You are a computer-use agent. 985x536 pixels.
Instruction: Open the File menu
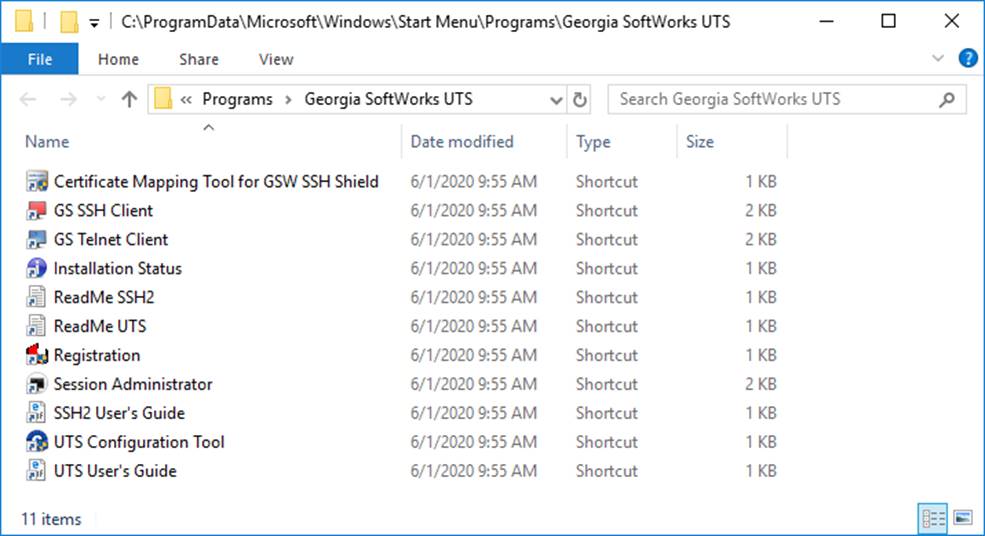coord(40,59)
